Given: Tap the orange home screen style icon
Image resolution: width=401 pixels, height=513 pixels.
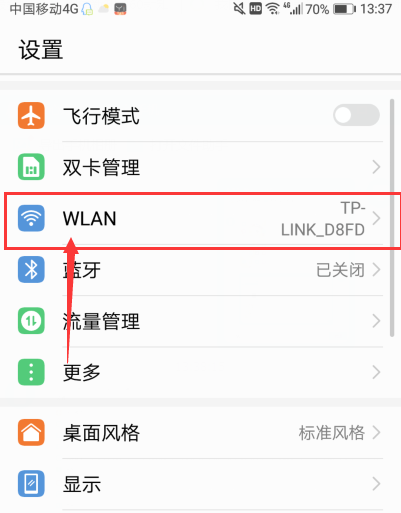Looking at the screenshot, I should click(x=31, y=433).
